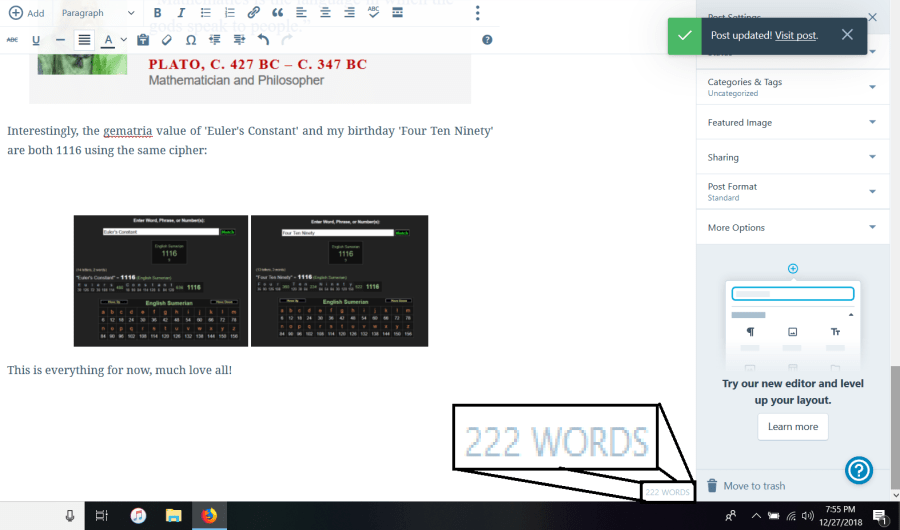Clear formatting with the eraser icon

point(167,40)
